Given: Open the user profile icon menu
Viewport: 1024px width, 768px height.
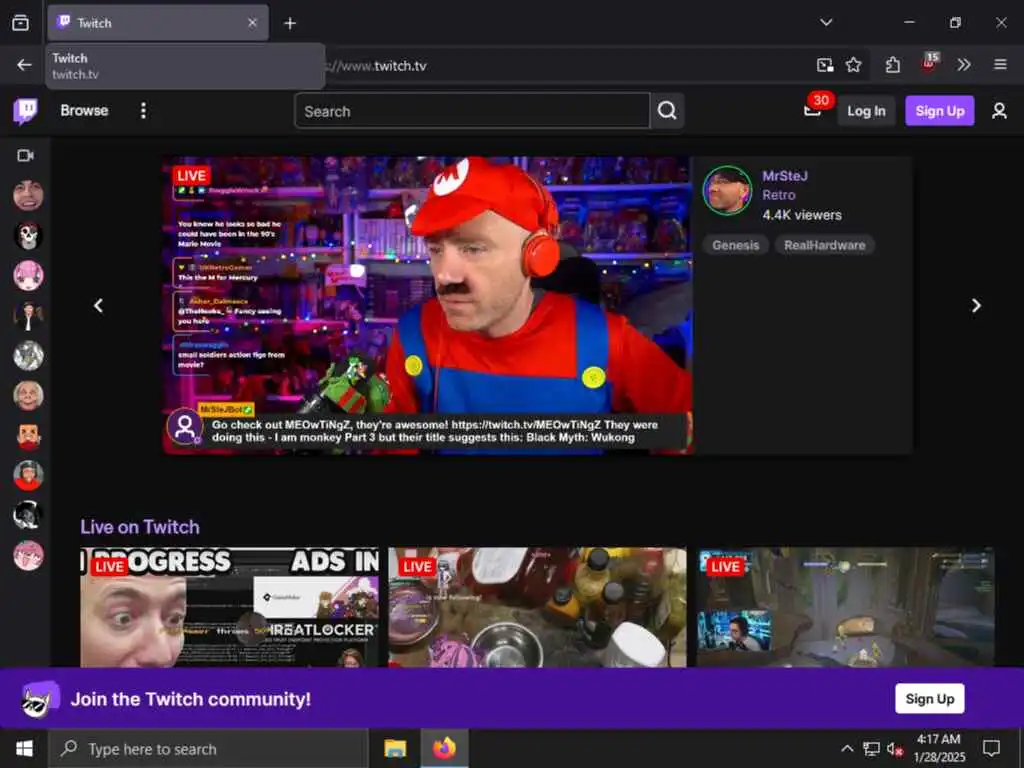Looking at the screenshot, I should 999,111.
